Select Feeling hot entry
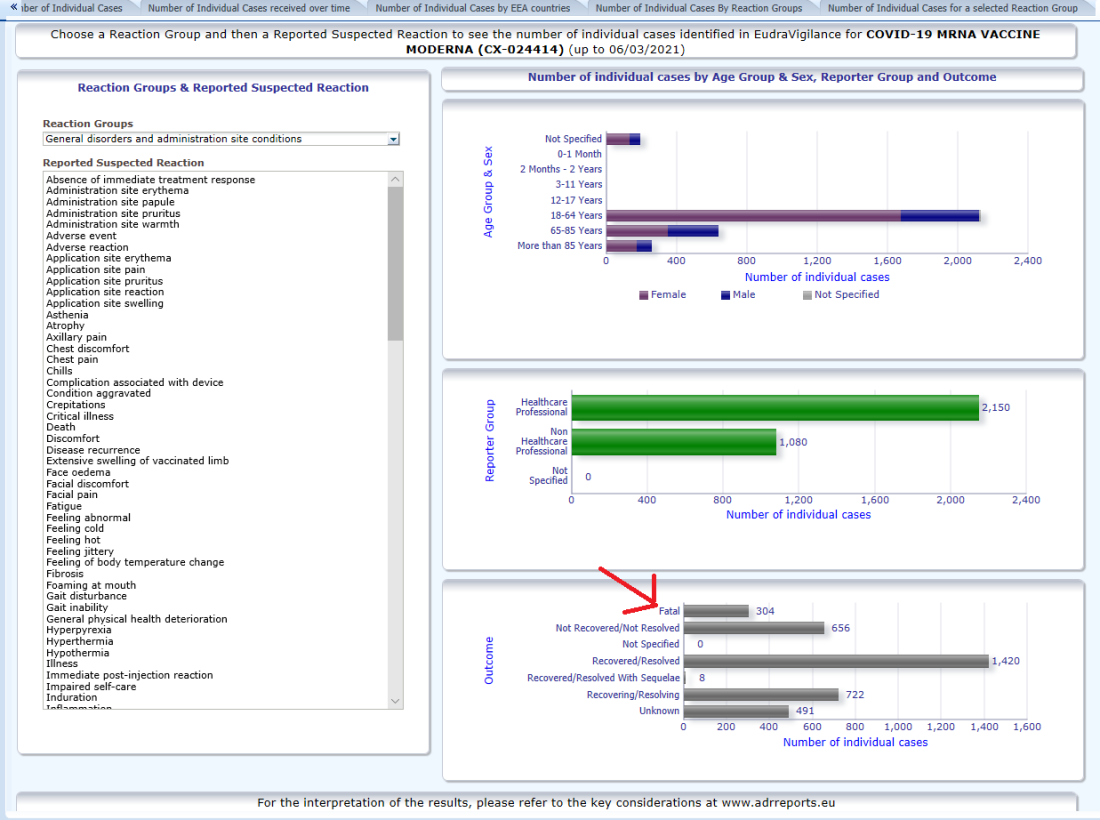This screenshot has height=820, width=1100. point(73,540)
